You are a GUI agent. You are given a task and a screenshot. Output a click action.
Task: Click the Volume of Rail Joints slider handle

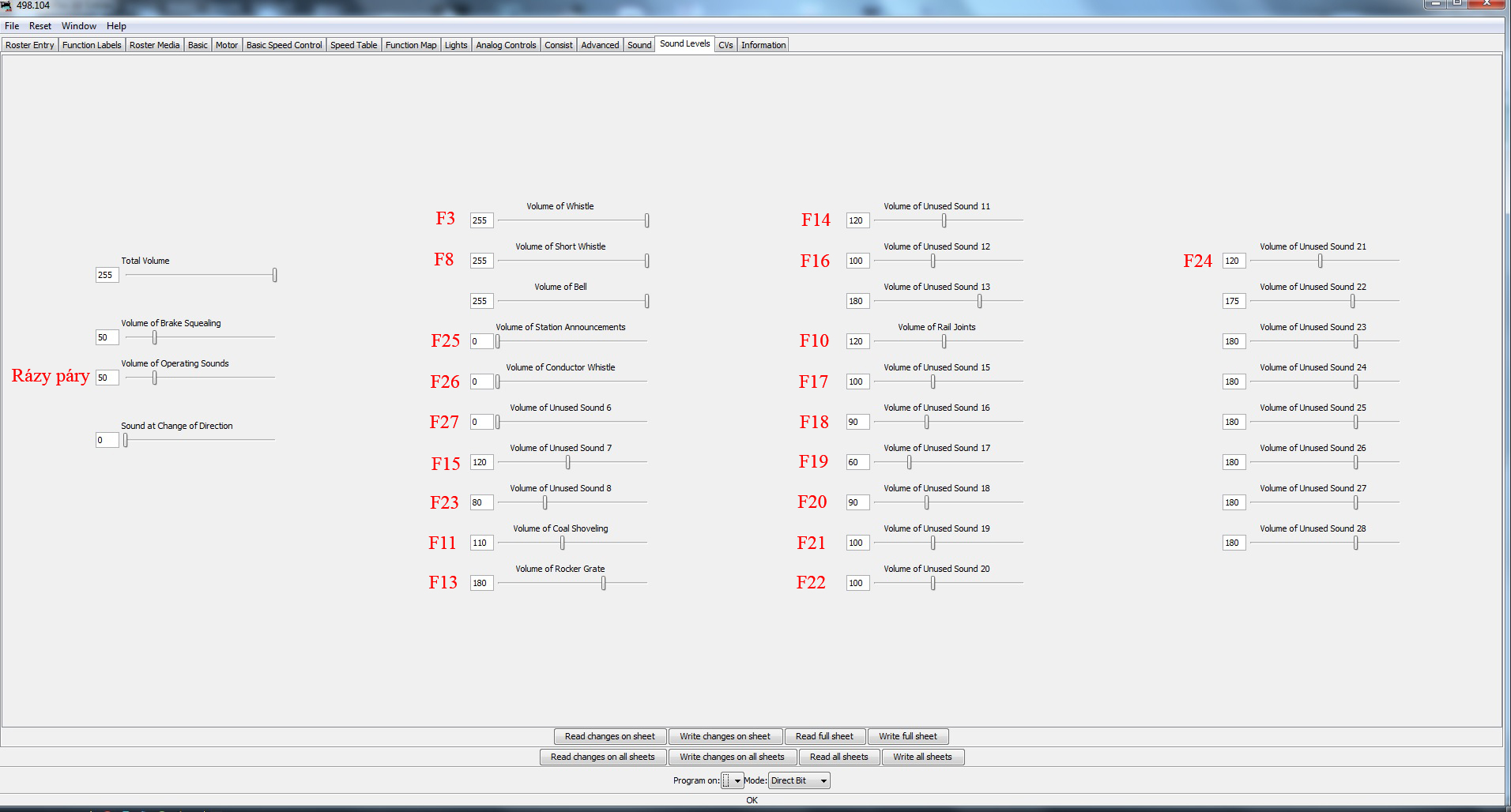coord(944,341)
